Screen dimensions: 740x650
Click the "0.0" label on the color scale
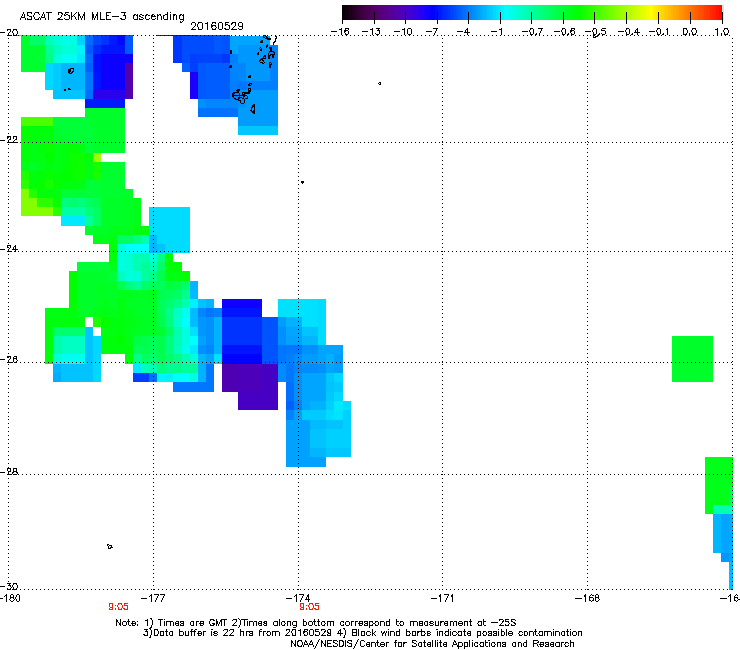click(x=690, y=32)
